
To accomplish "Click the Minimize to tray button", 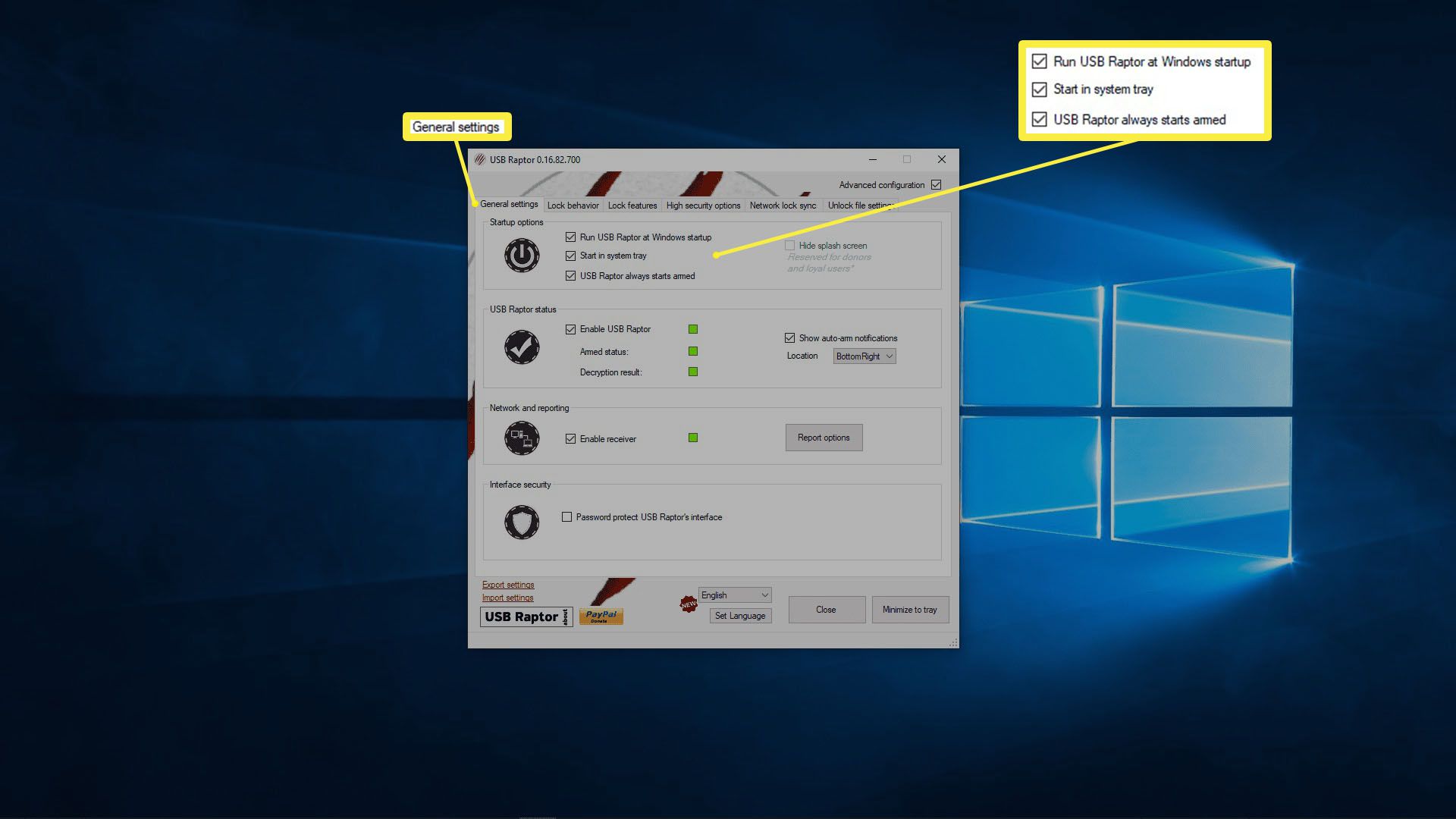I will pos(910,610).
